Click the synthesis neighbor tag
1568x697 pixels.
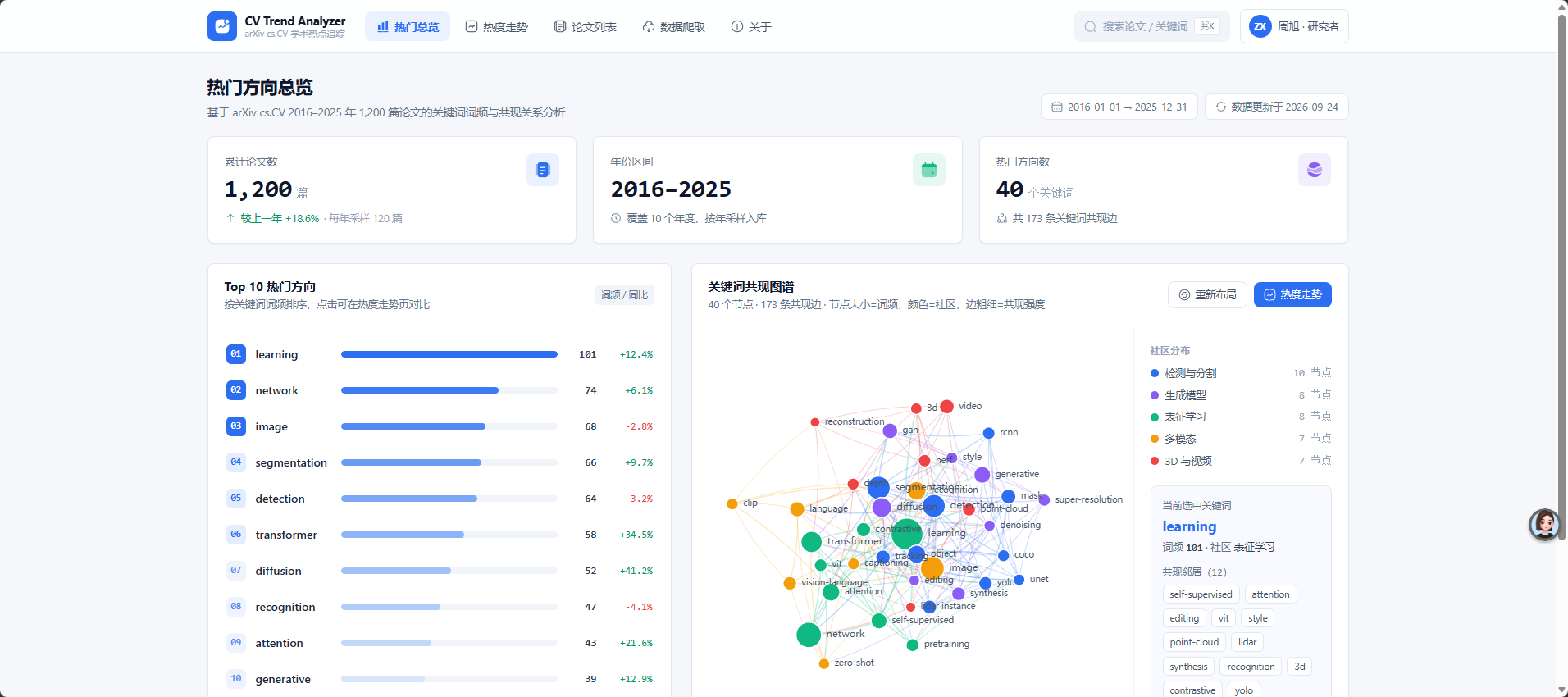point(1188,667)
